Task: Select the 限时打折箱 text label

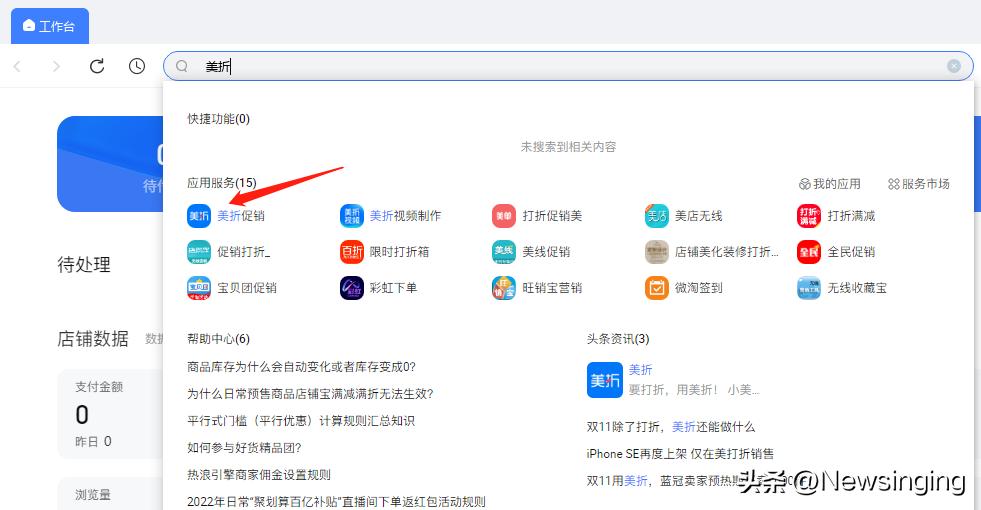Action: tap(399, 252)
